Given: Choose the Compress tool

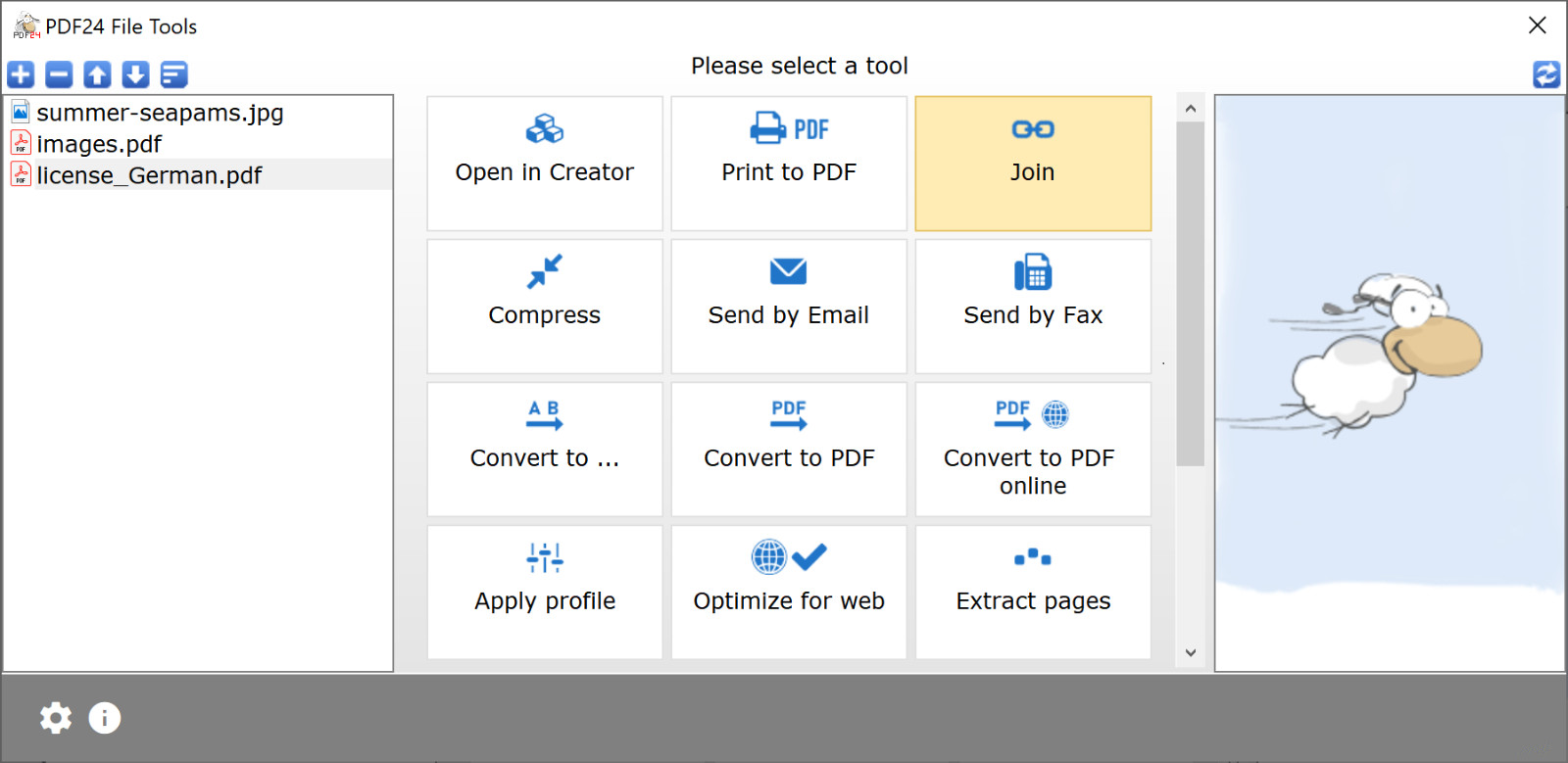Looking at the screenshot, I should [x=545, y=307].
